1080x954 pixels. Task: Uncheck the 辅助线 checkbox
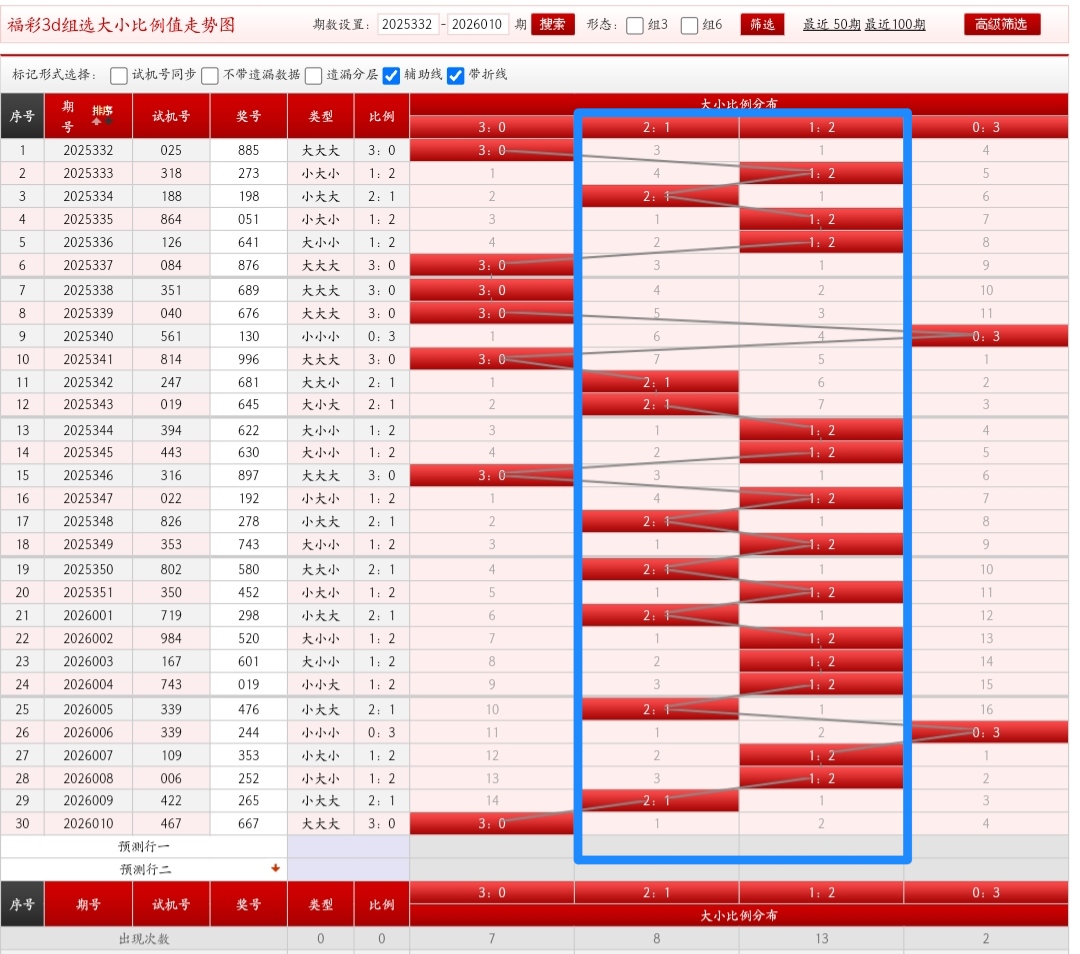pos(391,75)
